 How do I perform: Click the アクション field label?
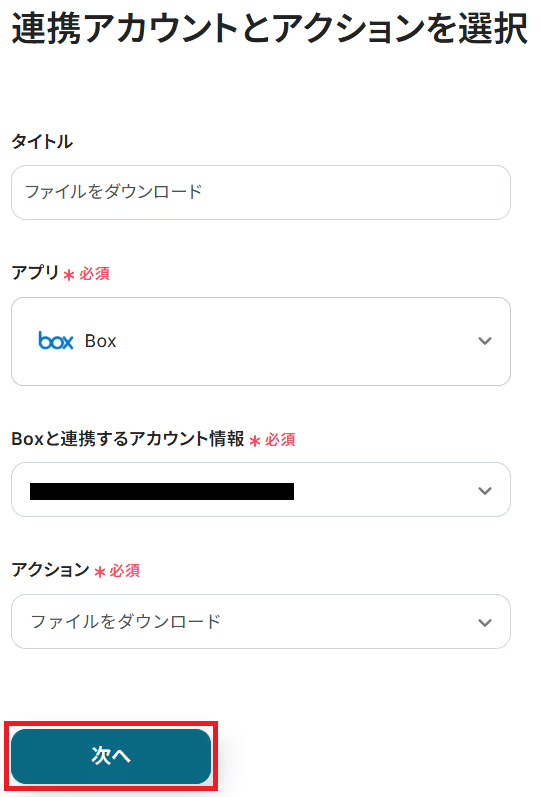[x=50, y=570]
